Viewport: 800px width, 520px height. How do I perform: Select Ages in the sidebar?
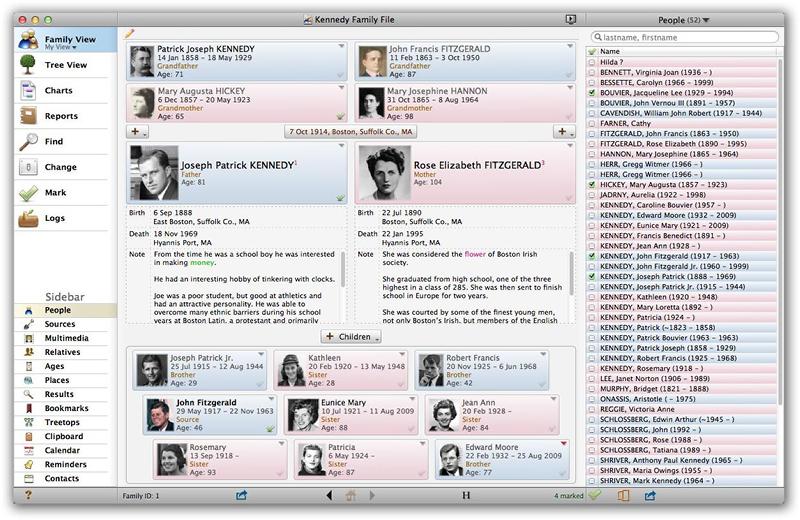tap(54, 366)
